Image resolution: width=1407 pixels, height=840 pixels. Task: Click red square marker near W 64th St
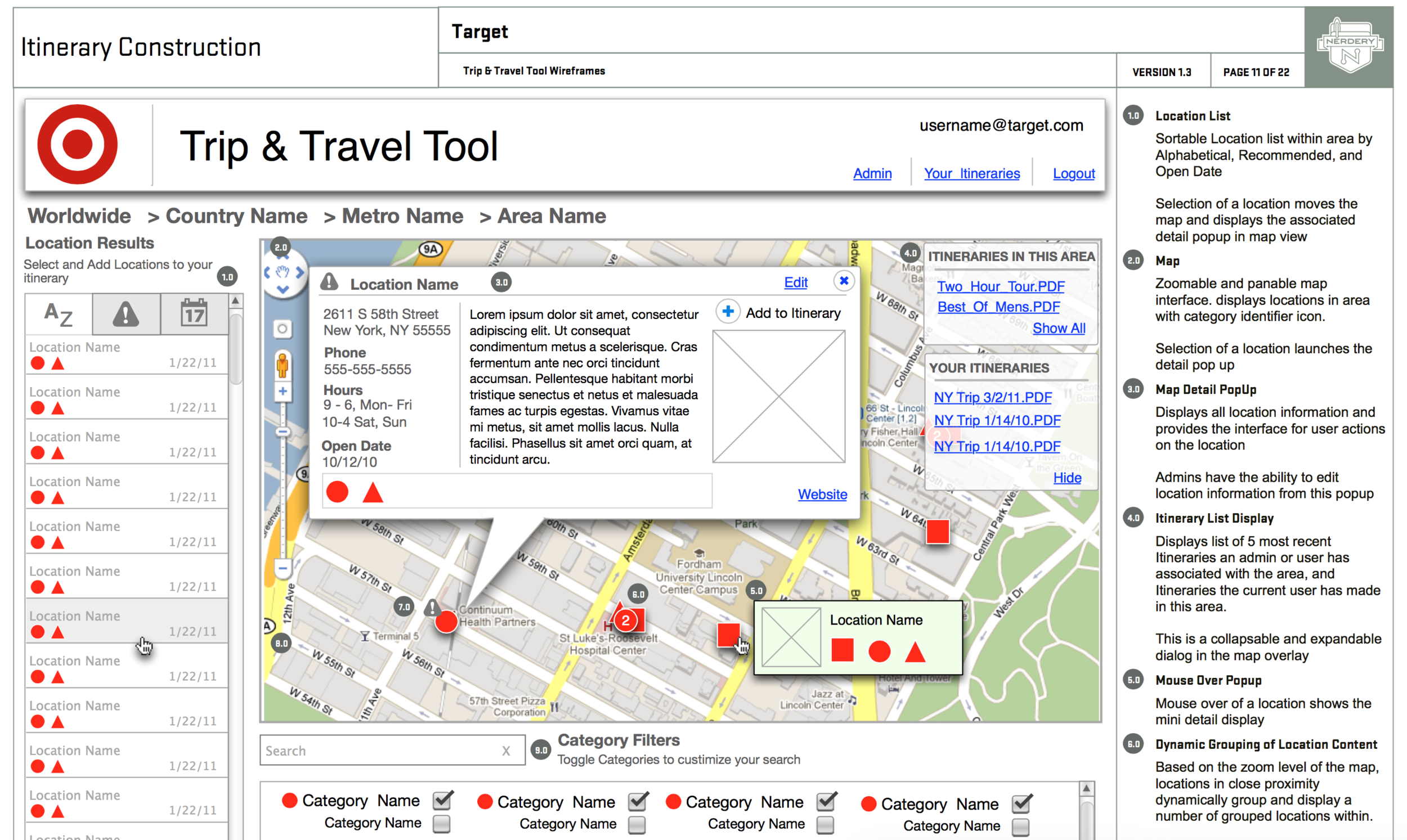(937, 532)
